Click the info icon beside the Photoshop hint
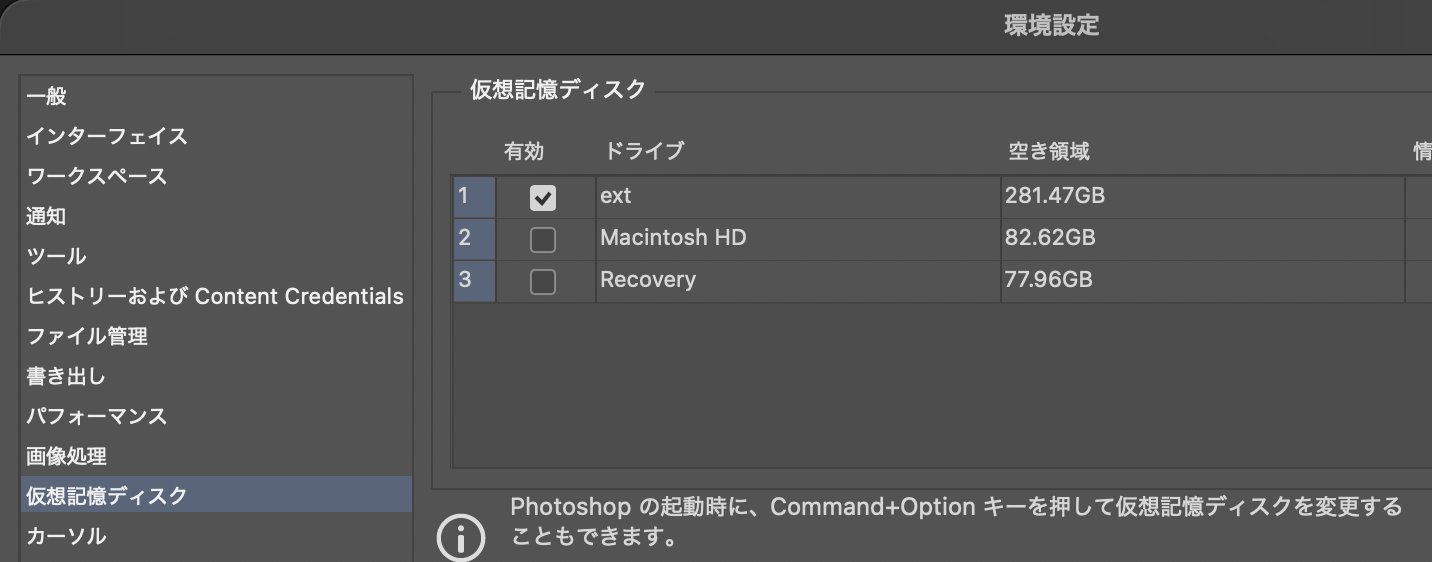 click(x=461, y=536)
